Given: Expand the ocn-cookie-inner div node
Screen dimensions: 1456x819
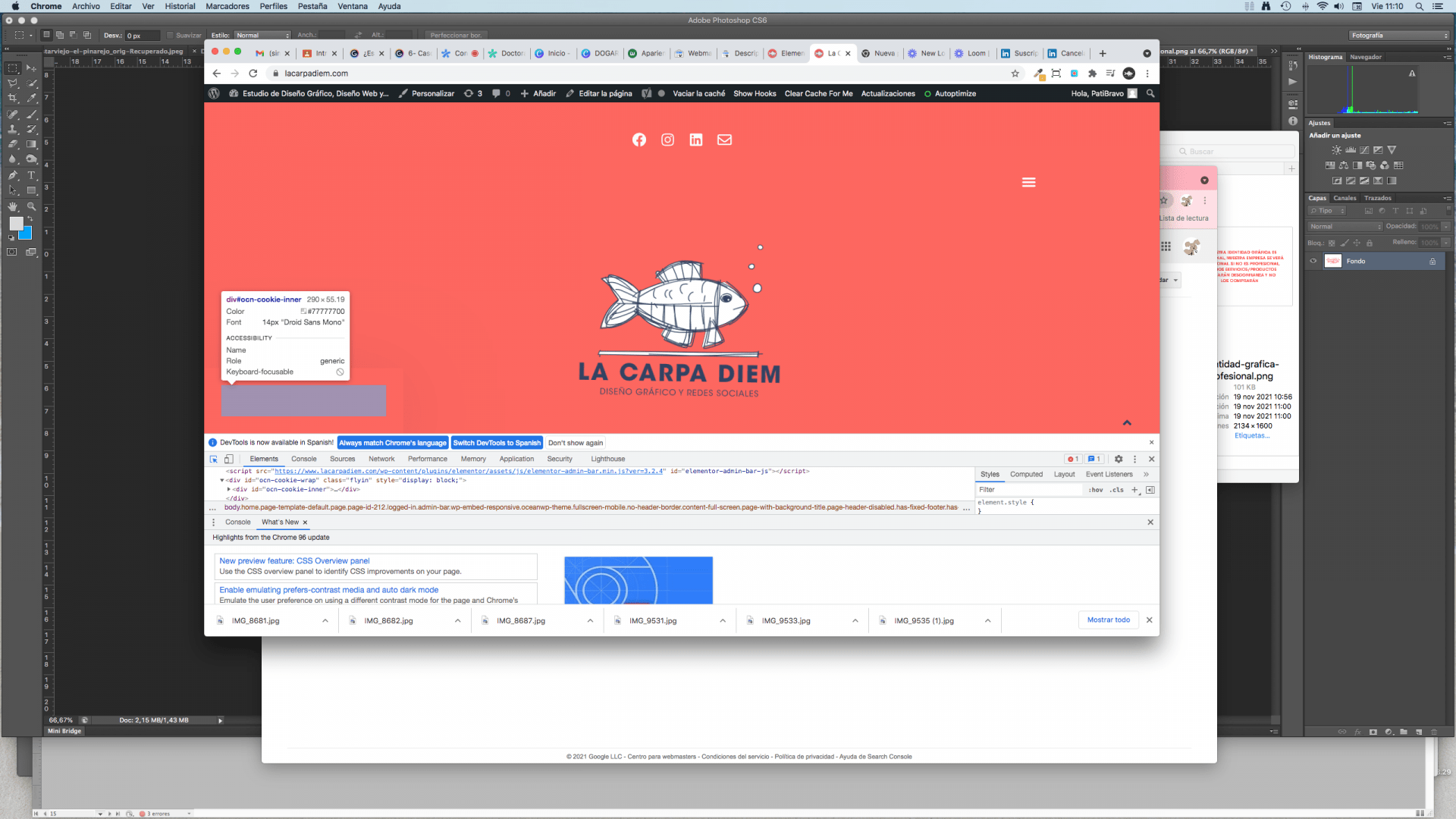Looking at the screenshot, I should (x=229, y=490).
